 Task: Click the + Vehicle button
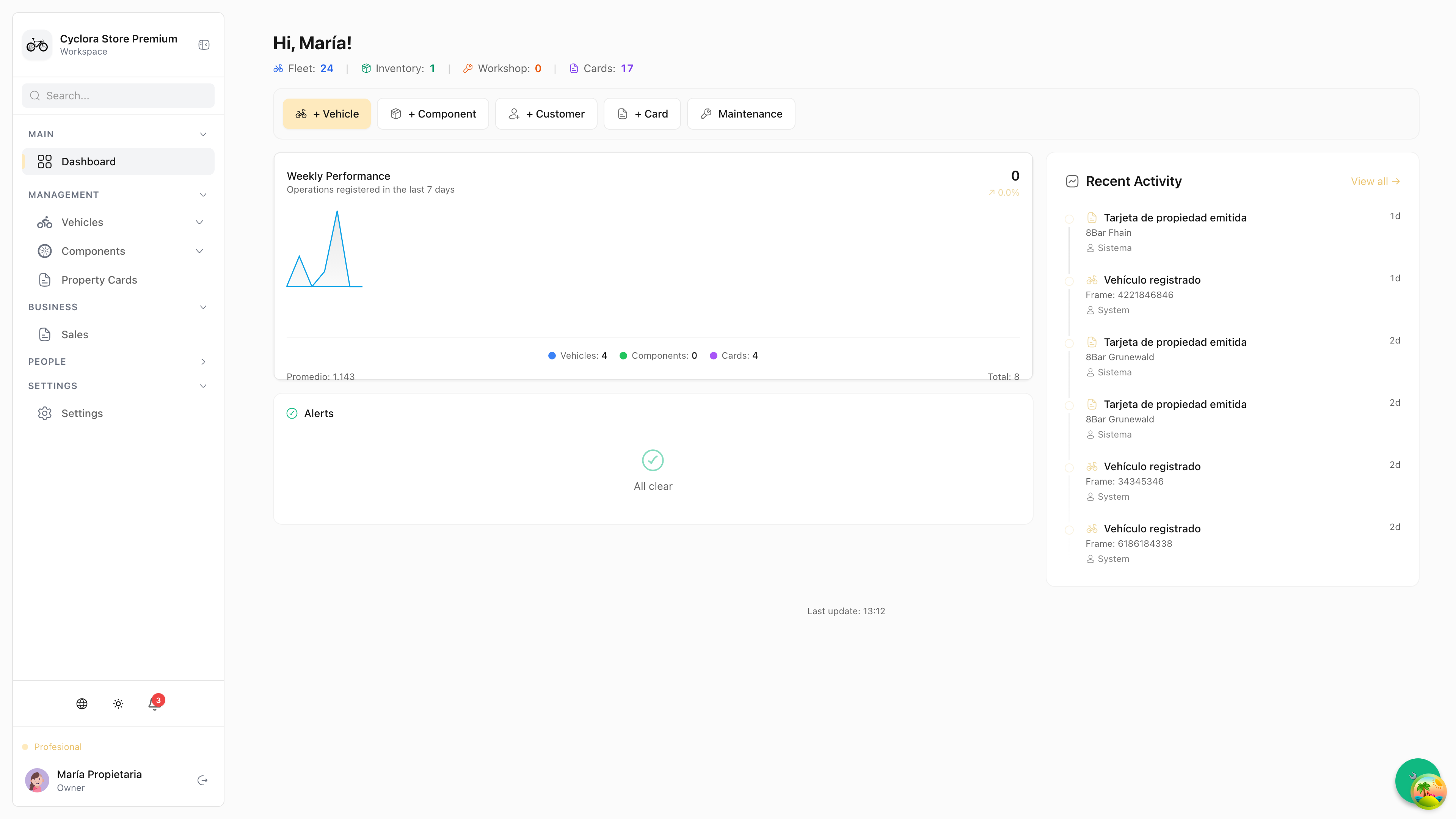point(327,114)
